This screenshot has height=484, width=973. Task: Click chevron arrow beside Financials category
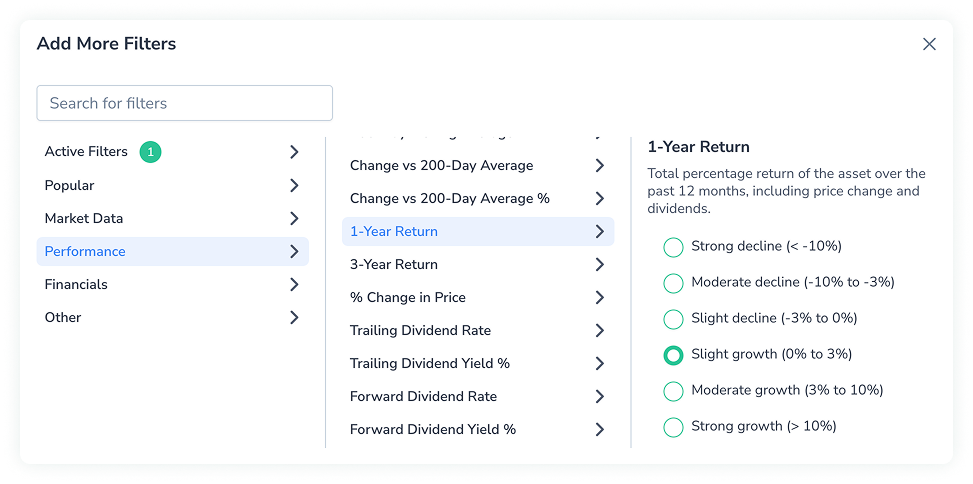pos(294,284)
